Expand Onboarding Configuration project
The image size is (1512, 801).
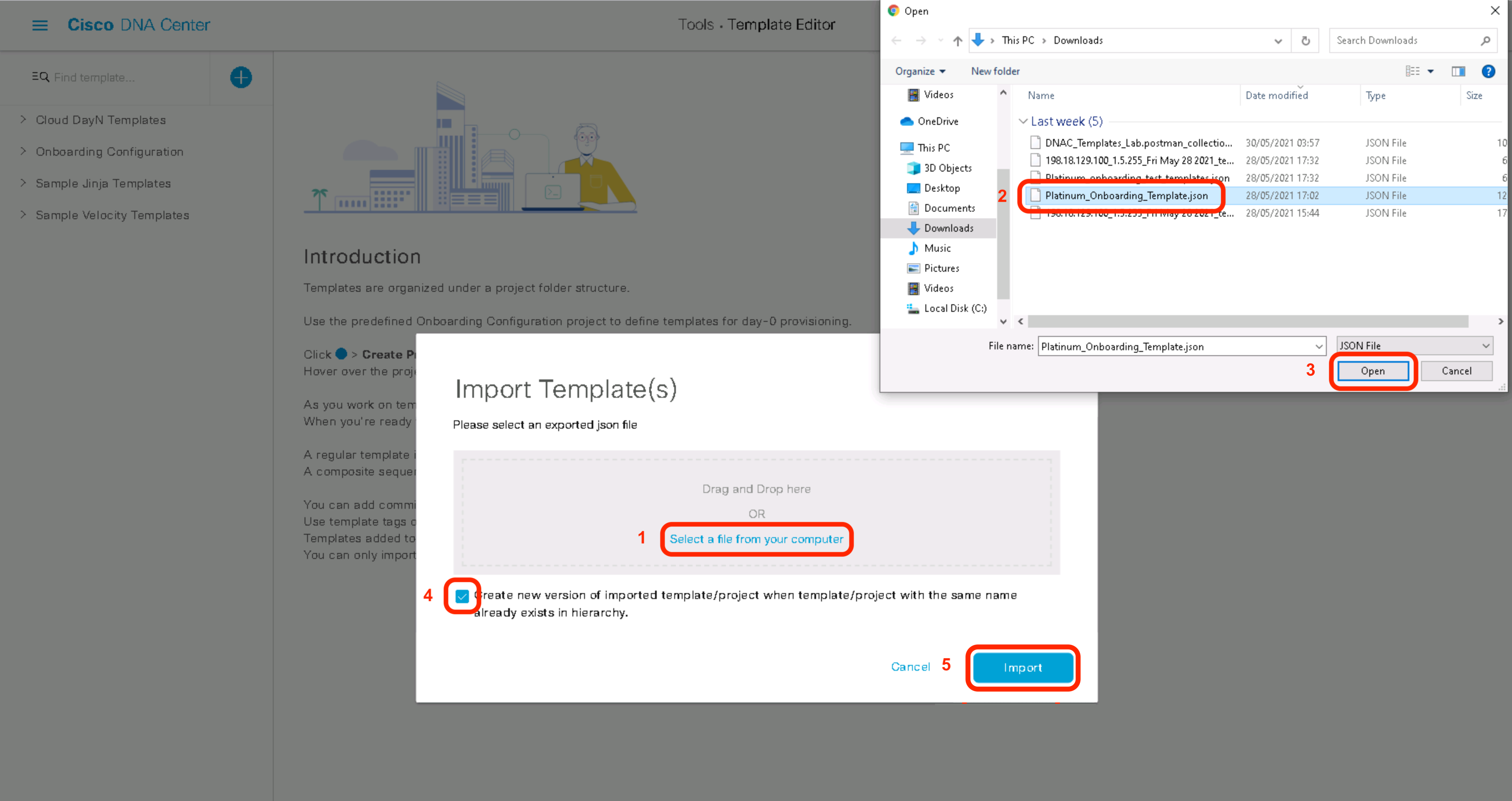click(x=23, y=152)
